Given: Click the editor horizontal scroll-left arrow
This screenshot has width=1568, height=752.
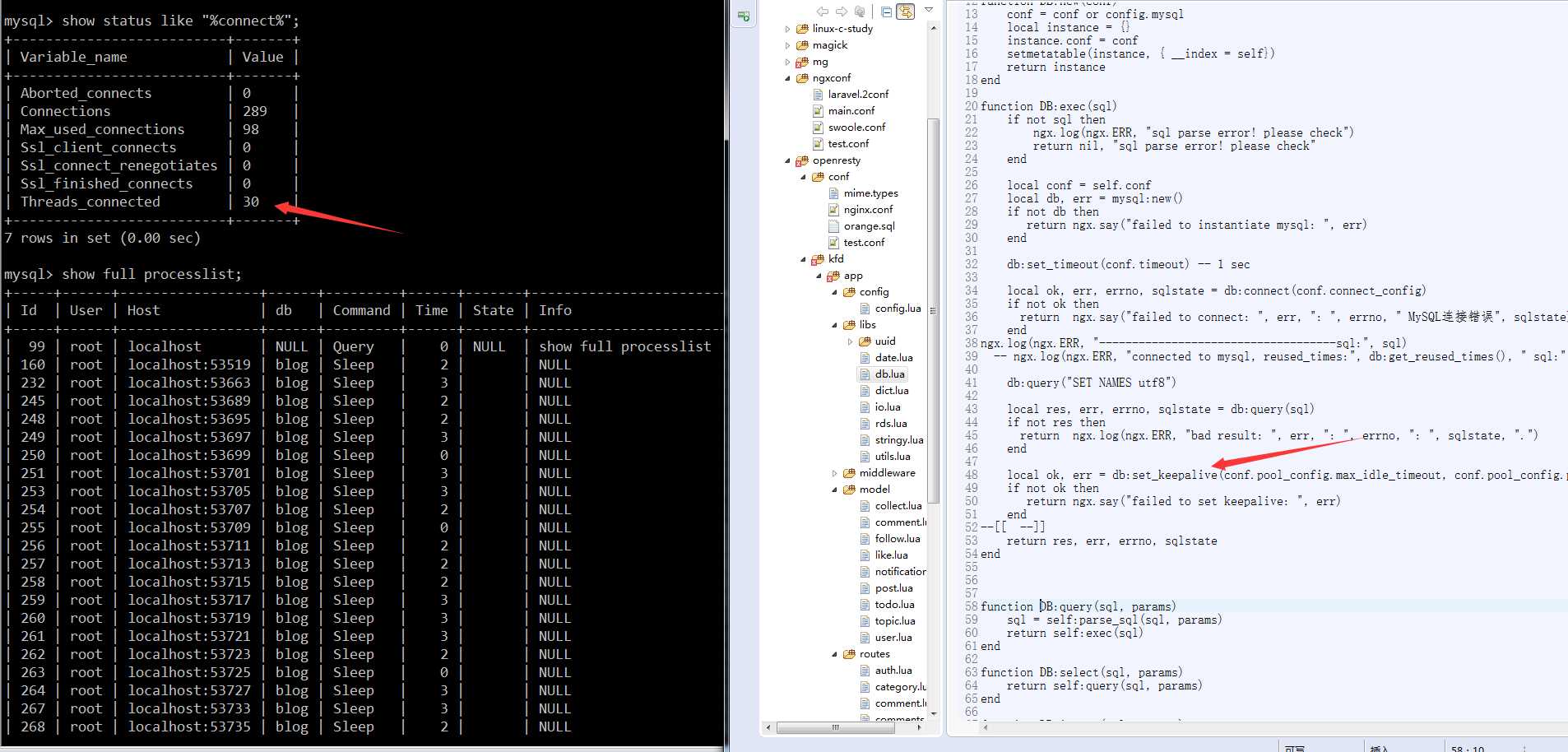Looking at the screenshot, I should point(985,727).
